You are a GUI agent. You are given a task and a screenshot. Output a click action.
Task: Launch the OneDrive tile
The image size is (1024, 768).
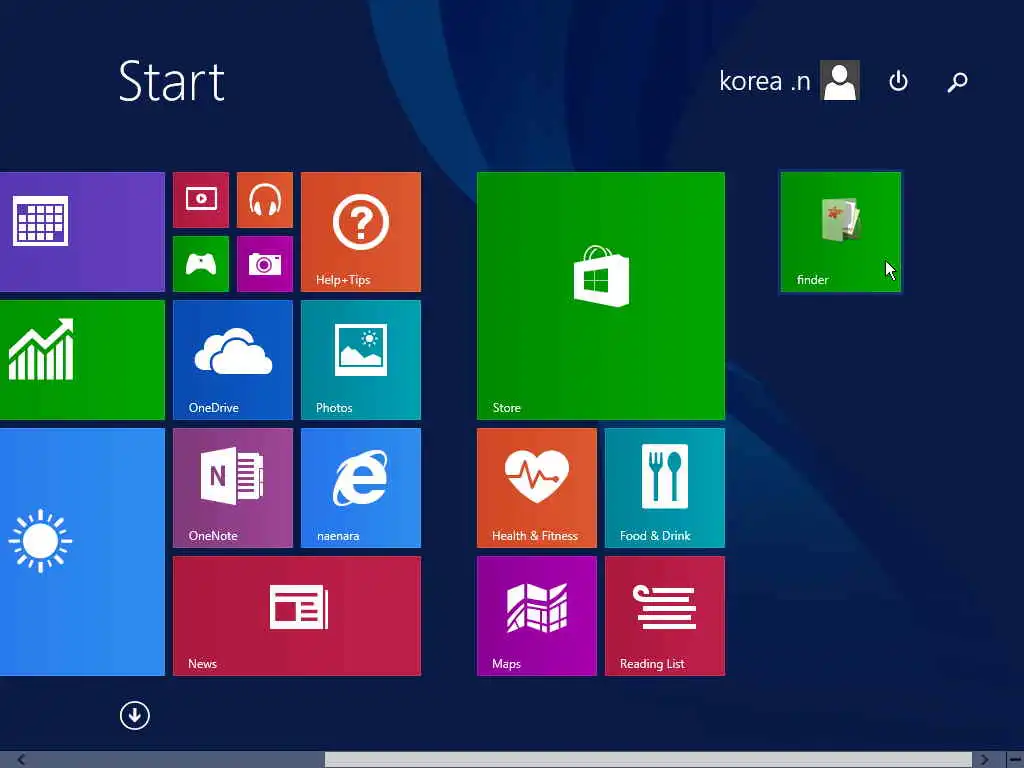pos(233,360)
